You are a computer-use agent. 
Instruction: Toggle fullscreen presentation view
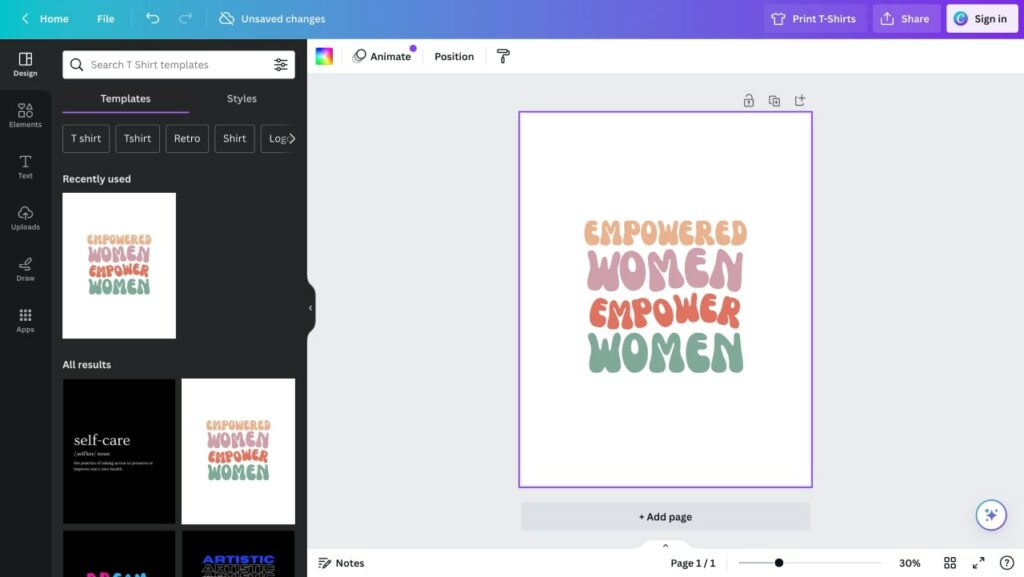[979, 563]
